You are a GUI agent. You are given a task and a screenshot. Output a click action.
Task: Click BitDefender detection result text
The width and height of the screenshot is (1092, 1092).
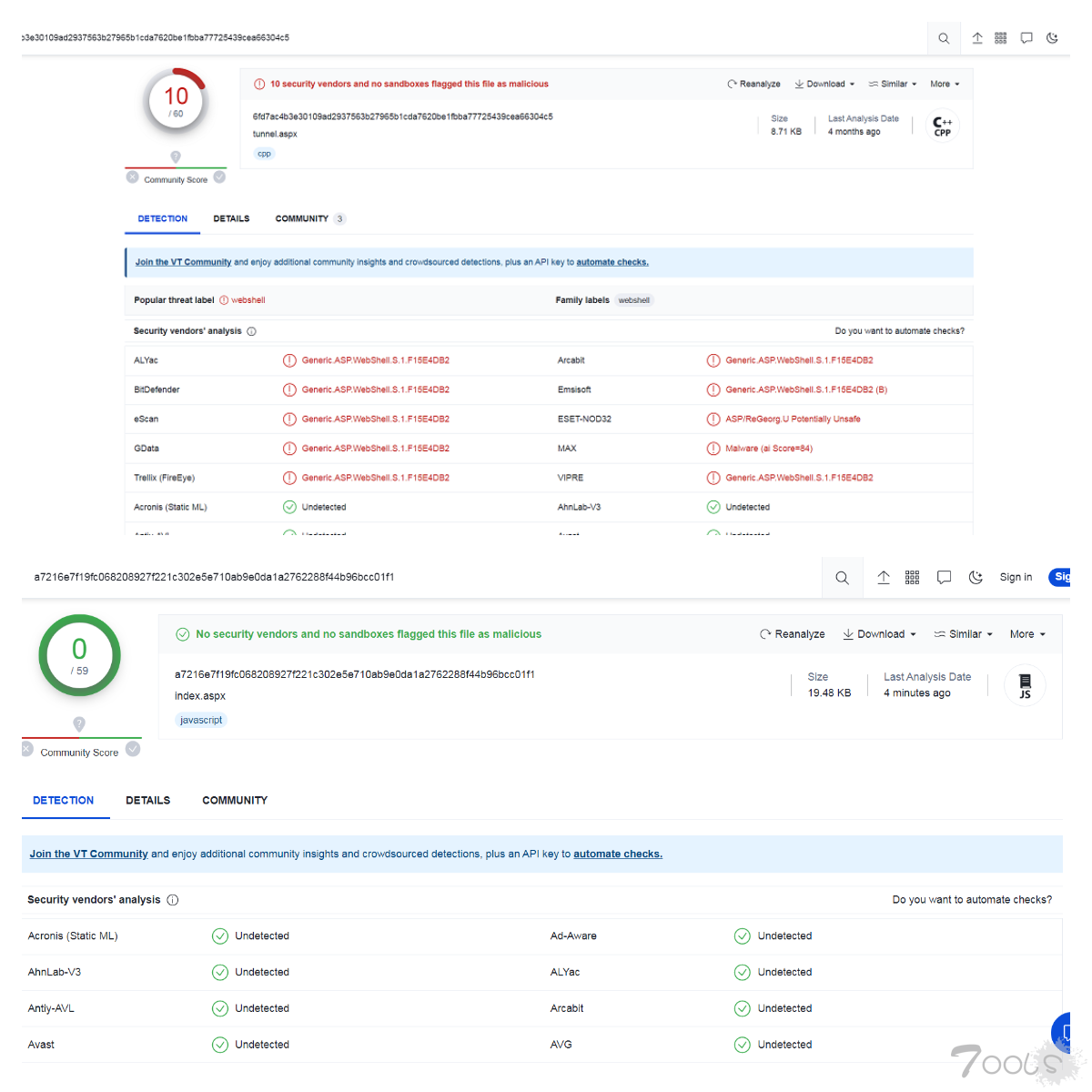pos(376,389)
